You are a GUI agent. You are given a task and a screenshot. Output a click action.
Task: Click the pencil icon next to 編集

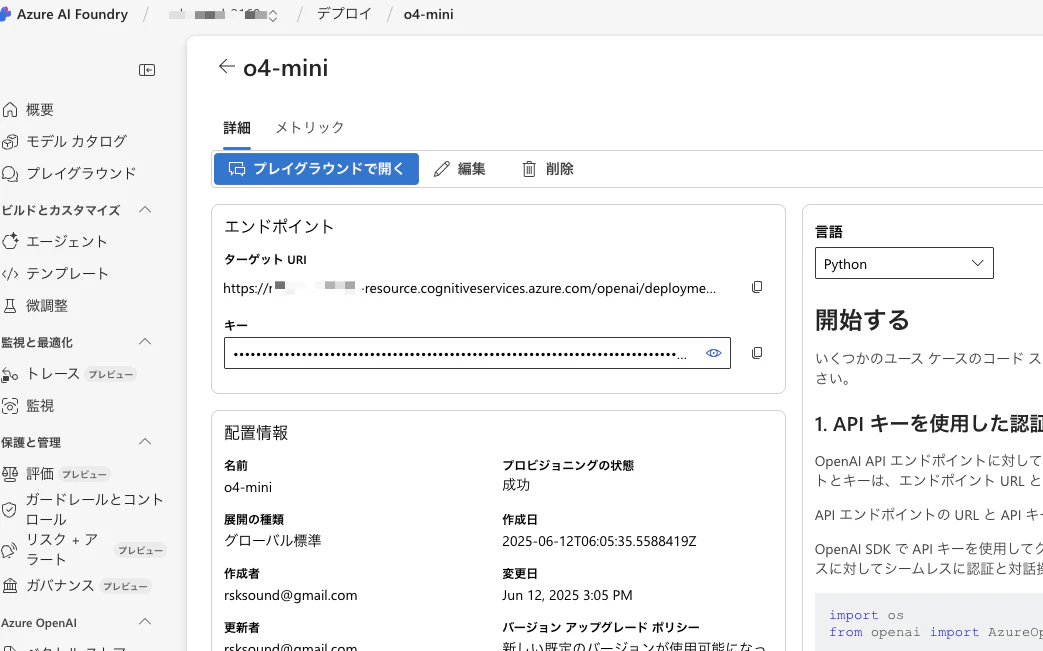[442, 169]
